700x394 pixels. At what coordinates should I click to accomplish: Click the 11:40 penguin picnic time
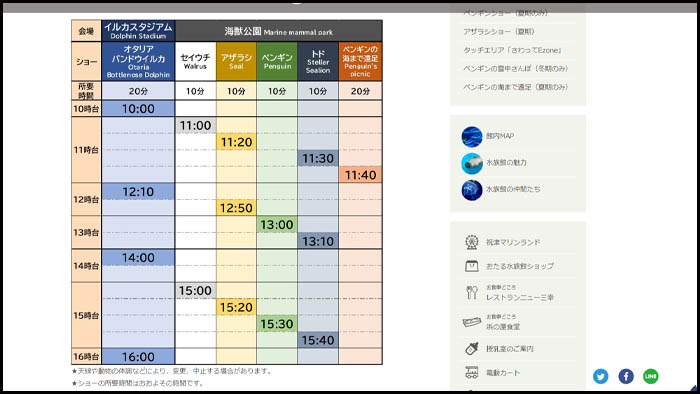pos(360,175)
